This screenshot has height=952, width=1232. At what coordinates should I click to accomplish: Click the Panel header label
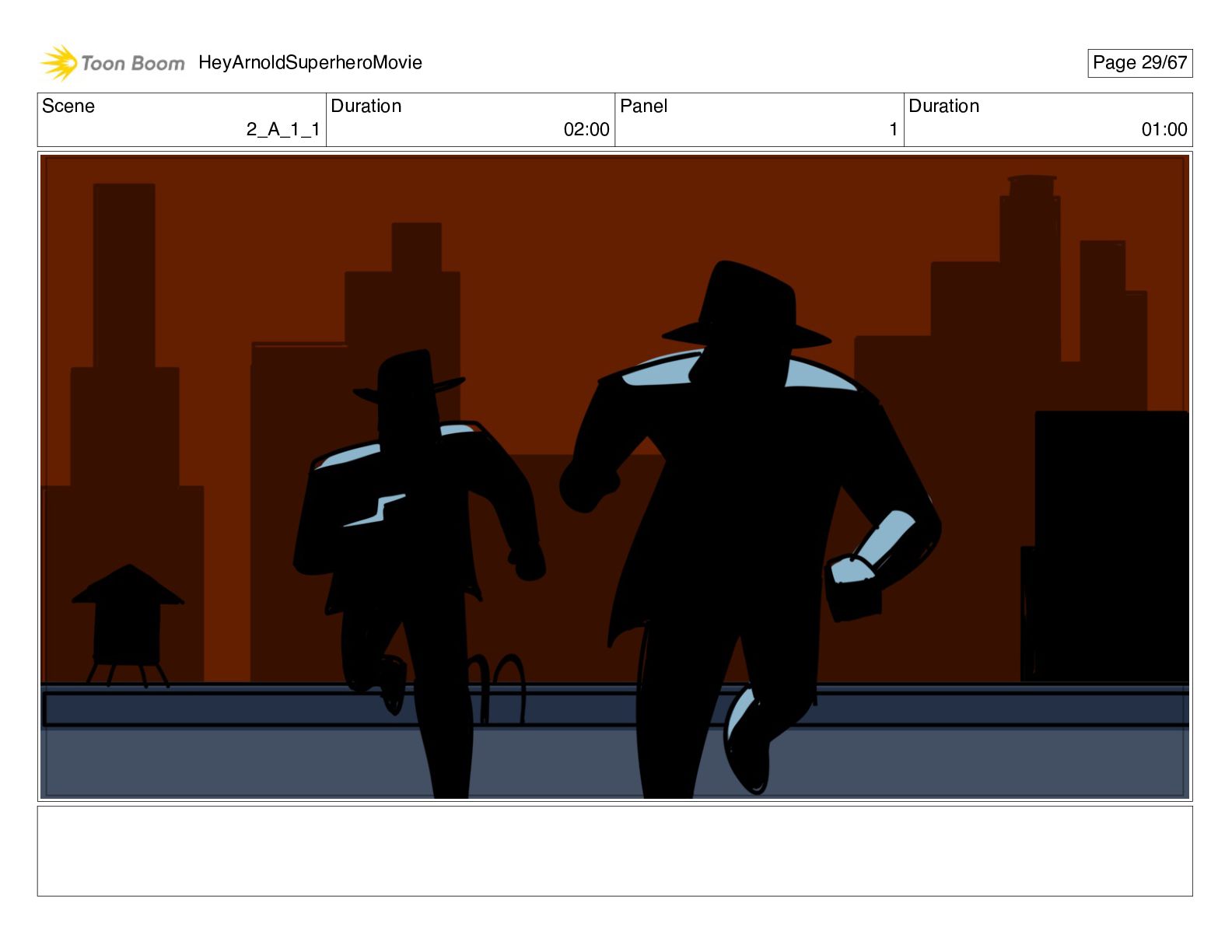(644, 106)
